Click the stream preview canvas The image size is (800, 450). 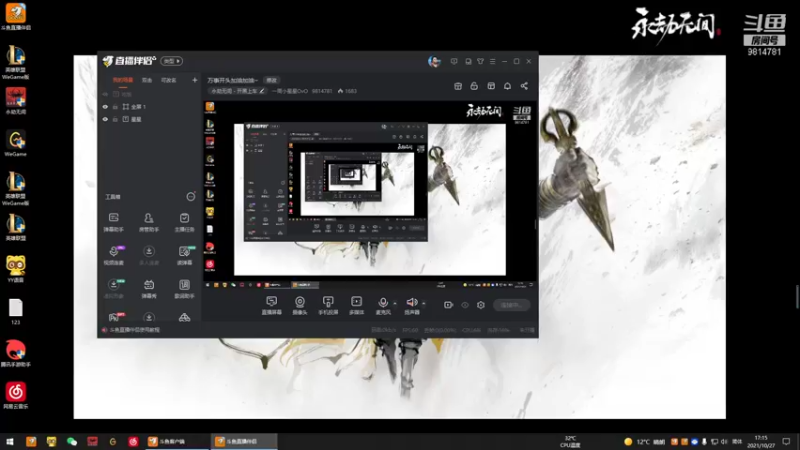click(x=370, y=196)
